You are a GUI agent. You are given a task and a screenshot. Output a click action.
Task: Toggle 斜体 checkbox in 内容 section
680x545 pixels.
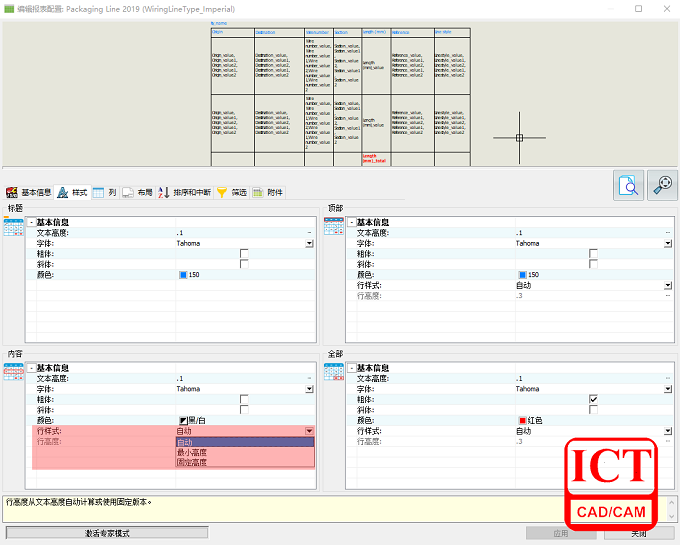coord(244,410)
